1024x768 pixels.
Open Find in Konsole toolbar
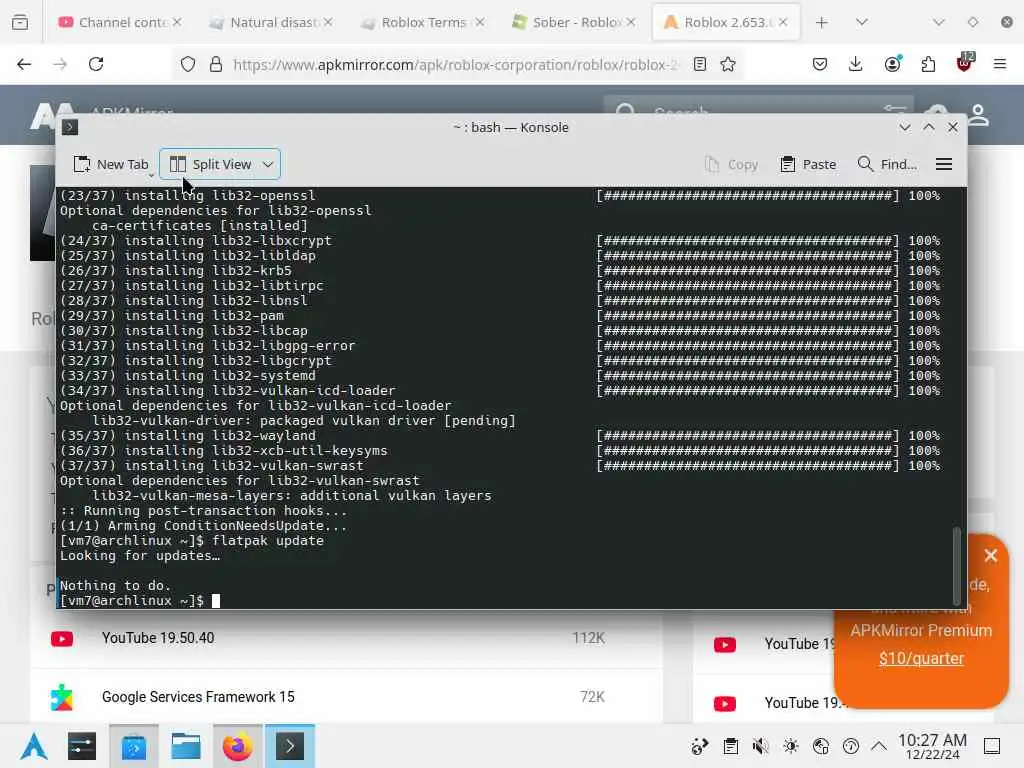point(887,165)
